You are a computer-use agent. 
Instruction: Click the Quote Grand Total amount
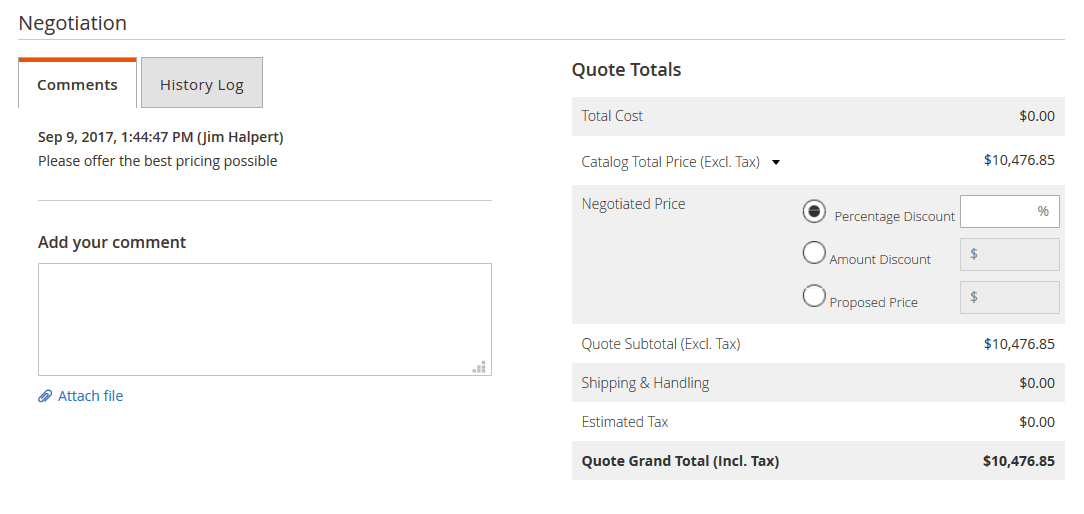point(1019,461)
